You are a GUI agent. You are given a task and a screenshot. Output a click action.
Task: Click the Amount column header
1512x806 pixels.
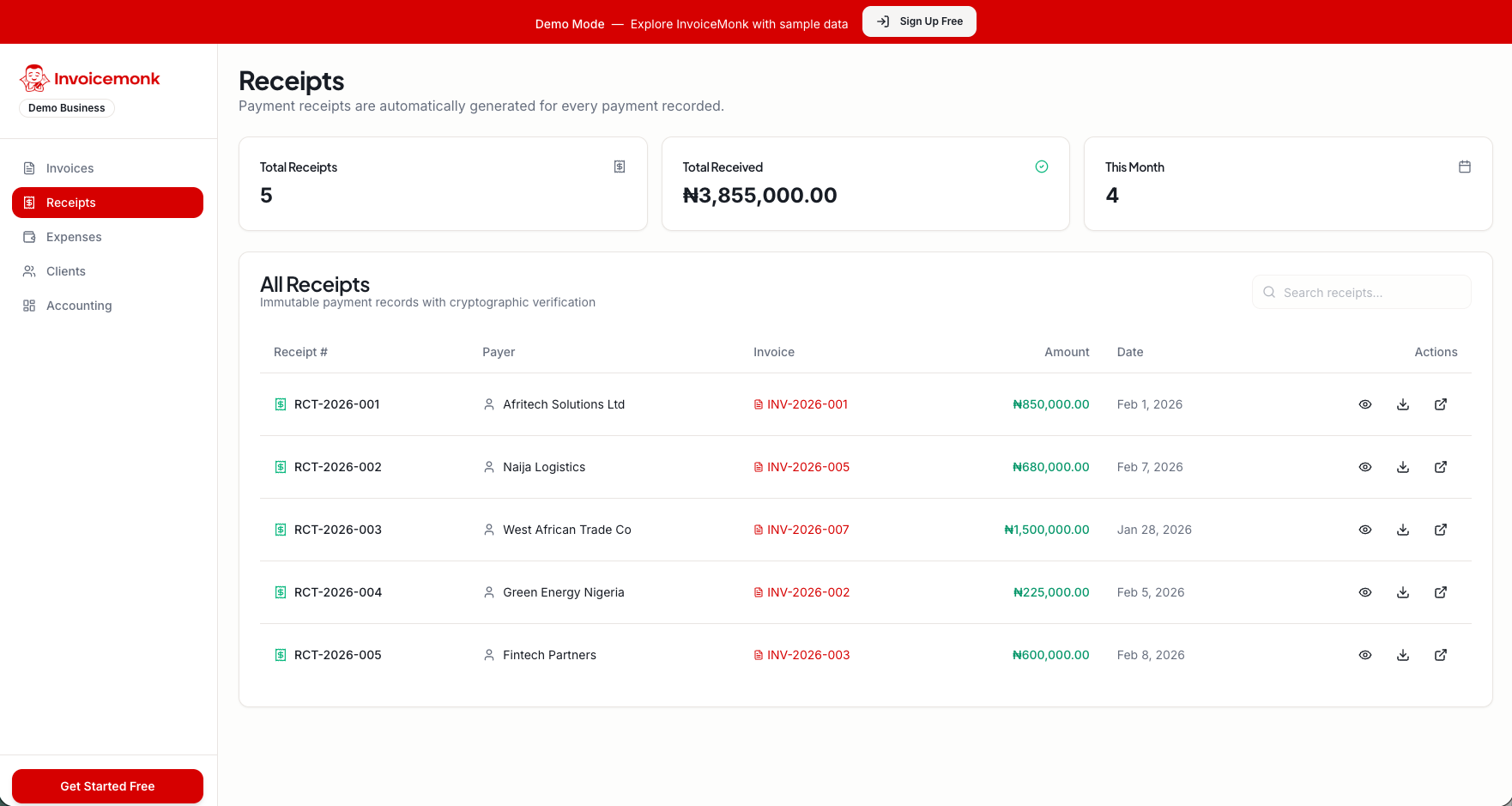click(1067, 352)
